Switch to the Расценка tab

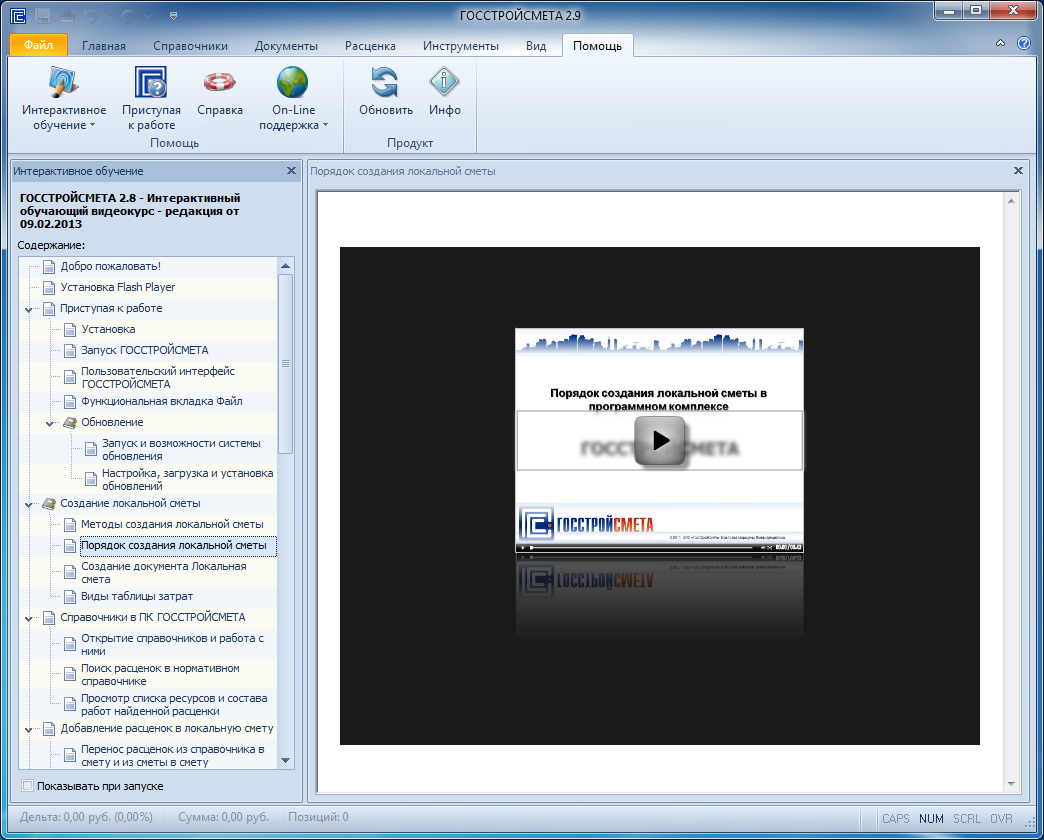(370, 46)
